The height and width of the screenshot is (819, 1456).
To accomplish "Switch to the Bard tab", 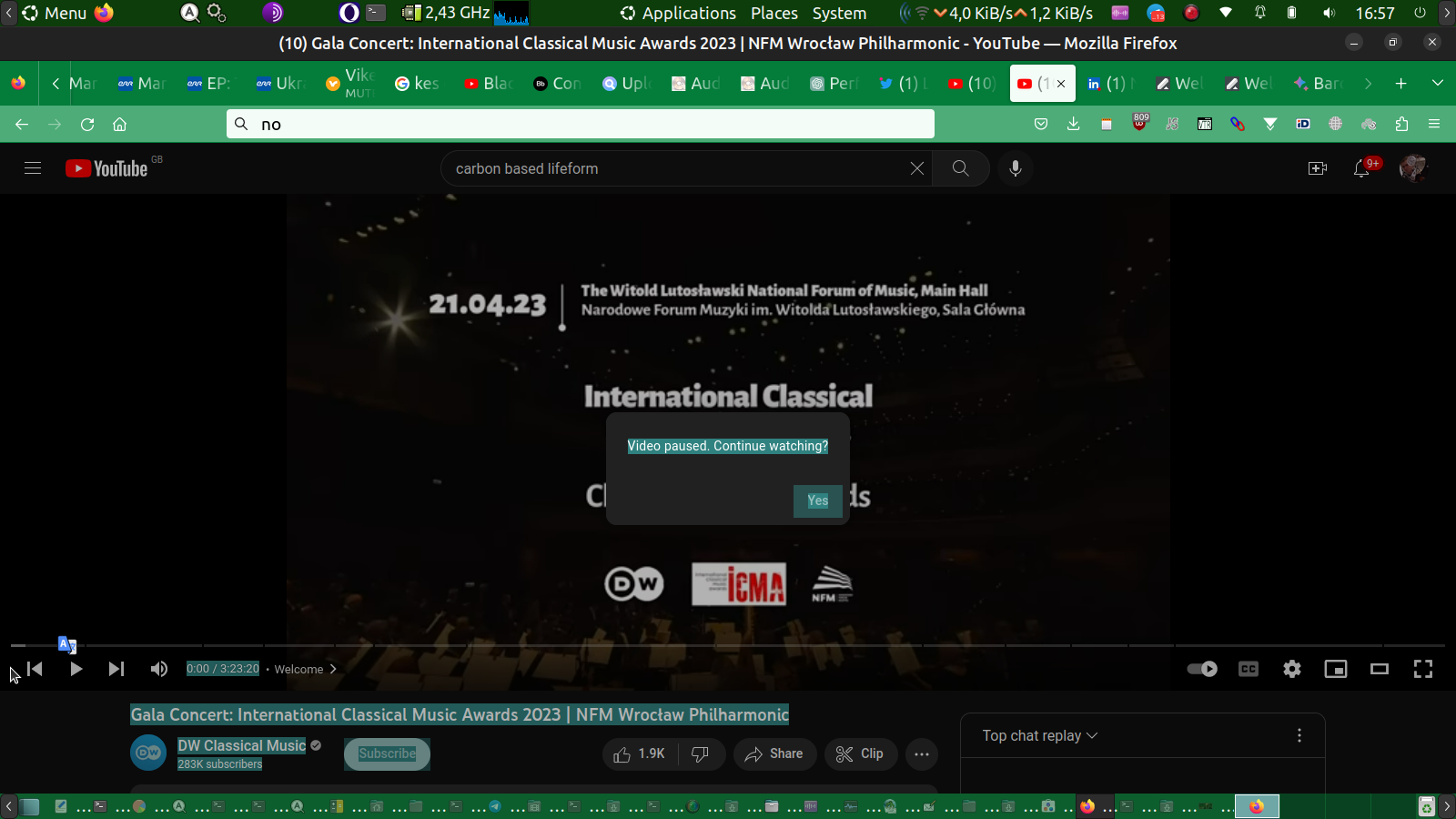I will click(1318, 84).
